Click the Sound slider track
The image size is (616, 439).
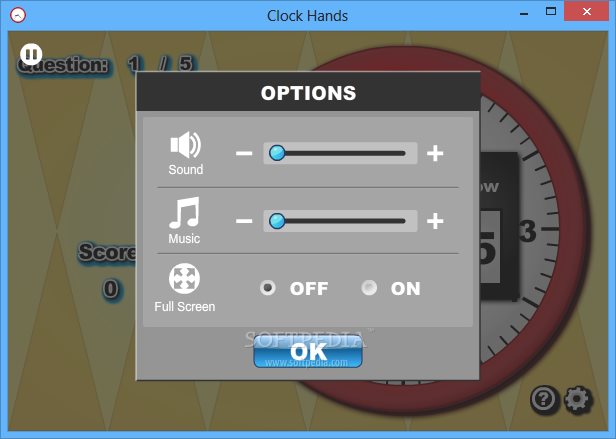(340, 153)
